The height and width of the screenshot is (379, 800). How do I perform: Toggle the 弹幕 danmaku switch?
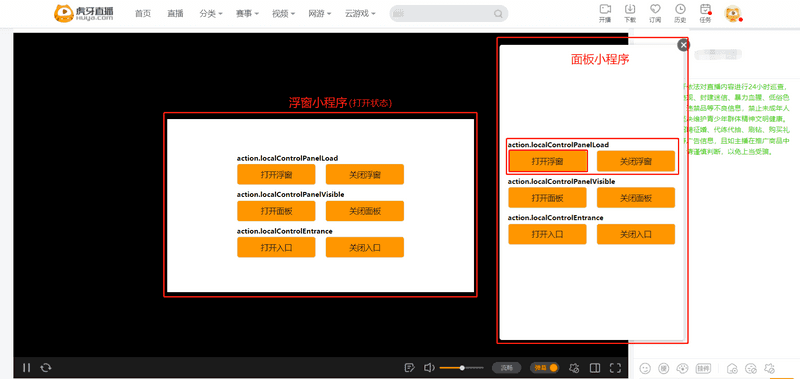(545, 367)
